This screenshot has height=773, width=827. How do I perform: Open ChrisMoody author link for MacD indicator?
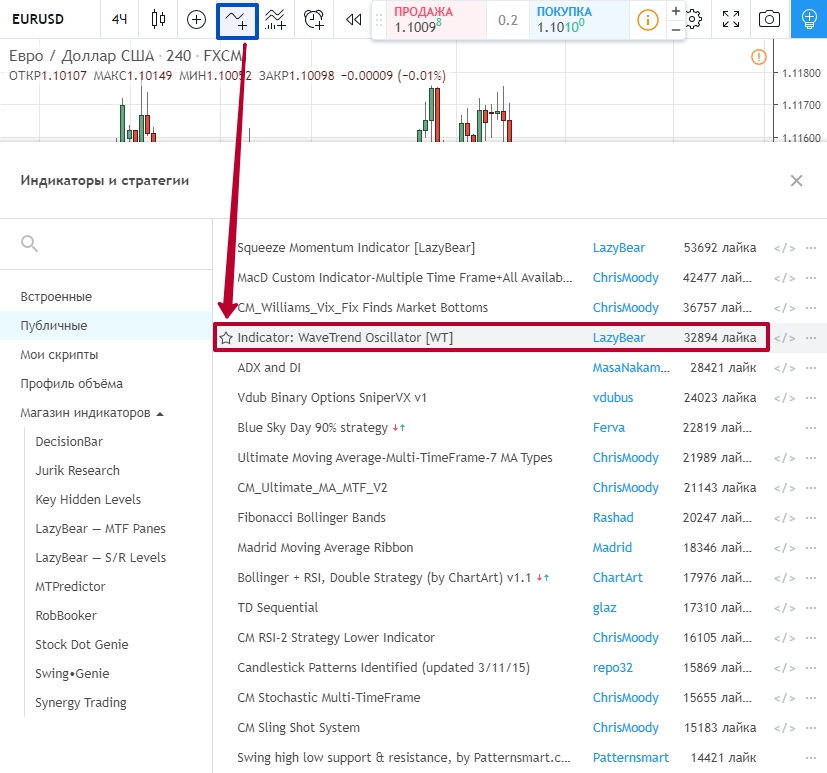point(625,278)
